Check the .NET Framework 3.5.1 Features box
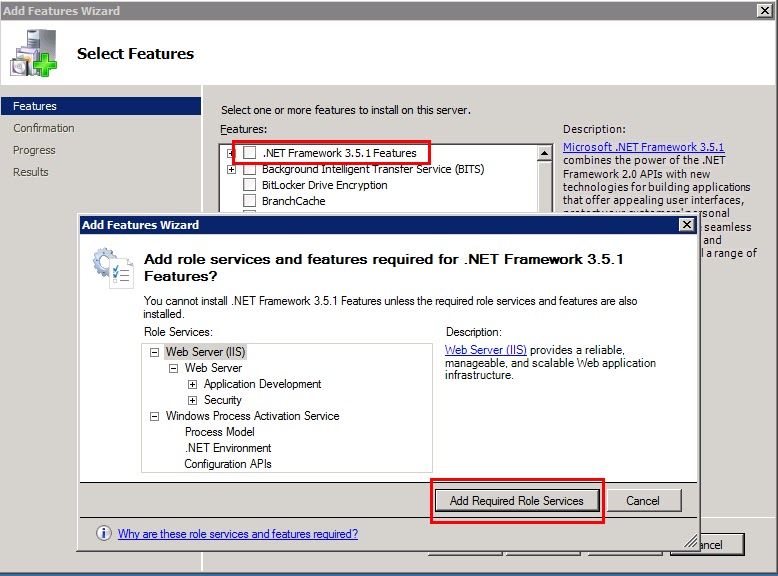Viewport: 778px width, 576px height. pos(250,153)
